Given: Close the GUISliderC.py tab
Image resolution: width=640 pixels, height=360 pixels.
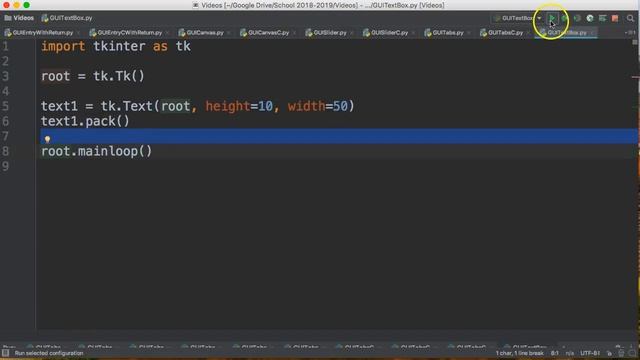Looking at the screenshot, I should click(x=413, y=33).
